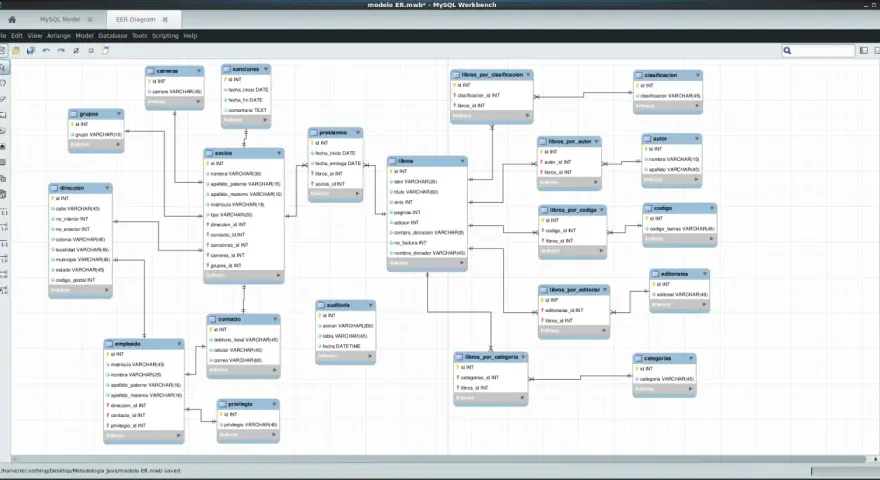
Task: Click the table icon on libros header
Action: click(392, 161)
